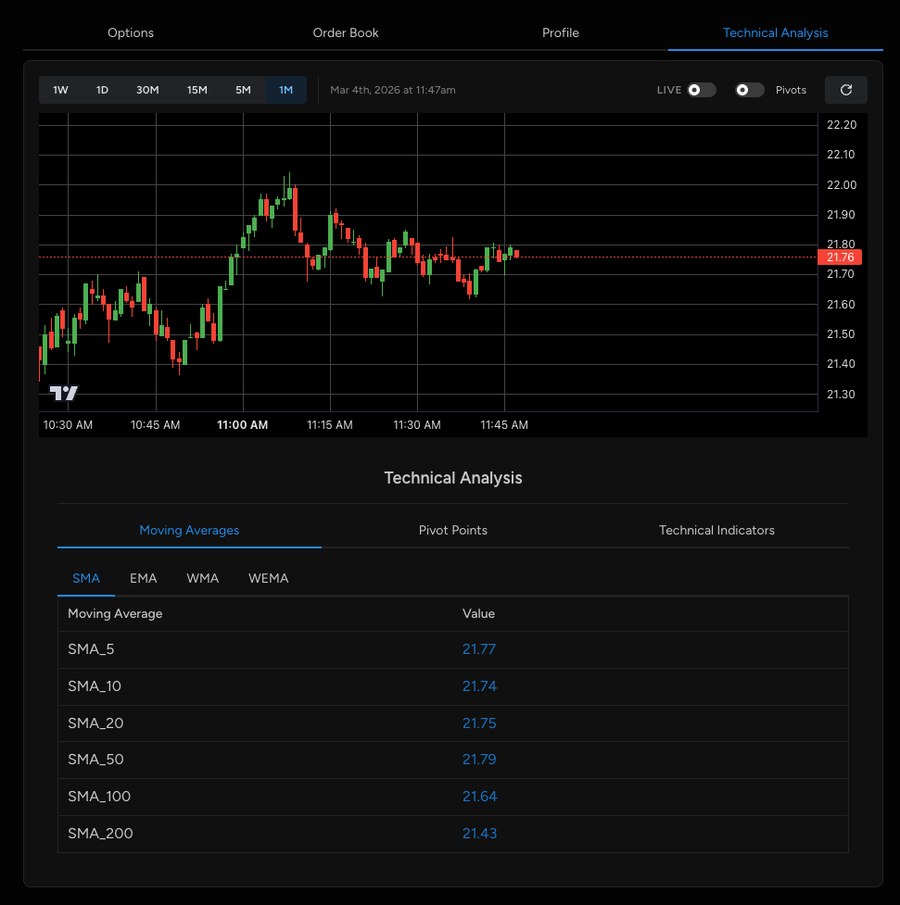Click the TradingView watermark logo
Image resolution: width=900 pixels, height=905 pixels.
pos(63,392)
